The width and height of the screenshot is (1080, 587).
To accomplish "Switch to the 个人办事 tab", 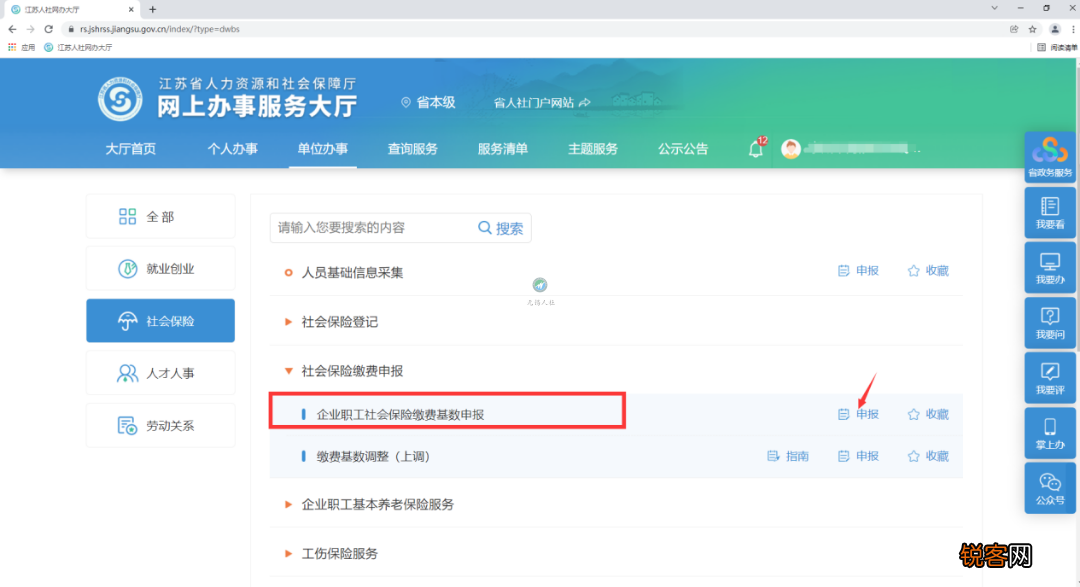I will 232,148.
